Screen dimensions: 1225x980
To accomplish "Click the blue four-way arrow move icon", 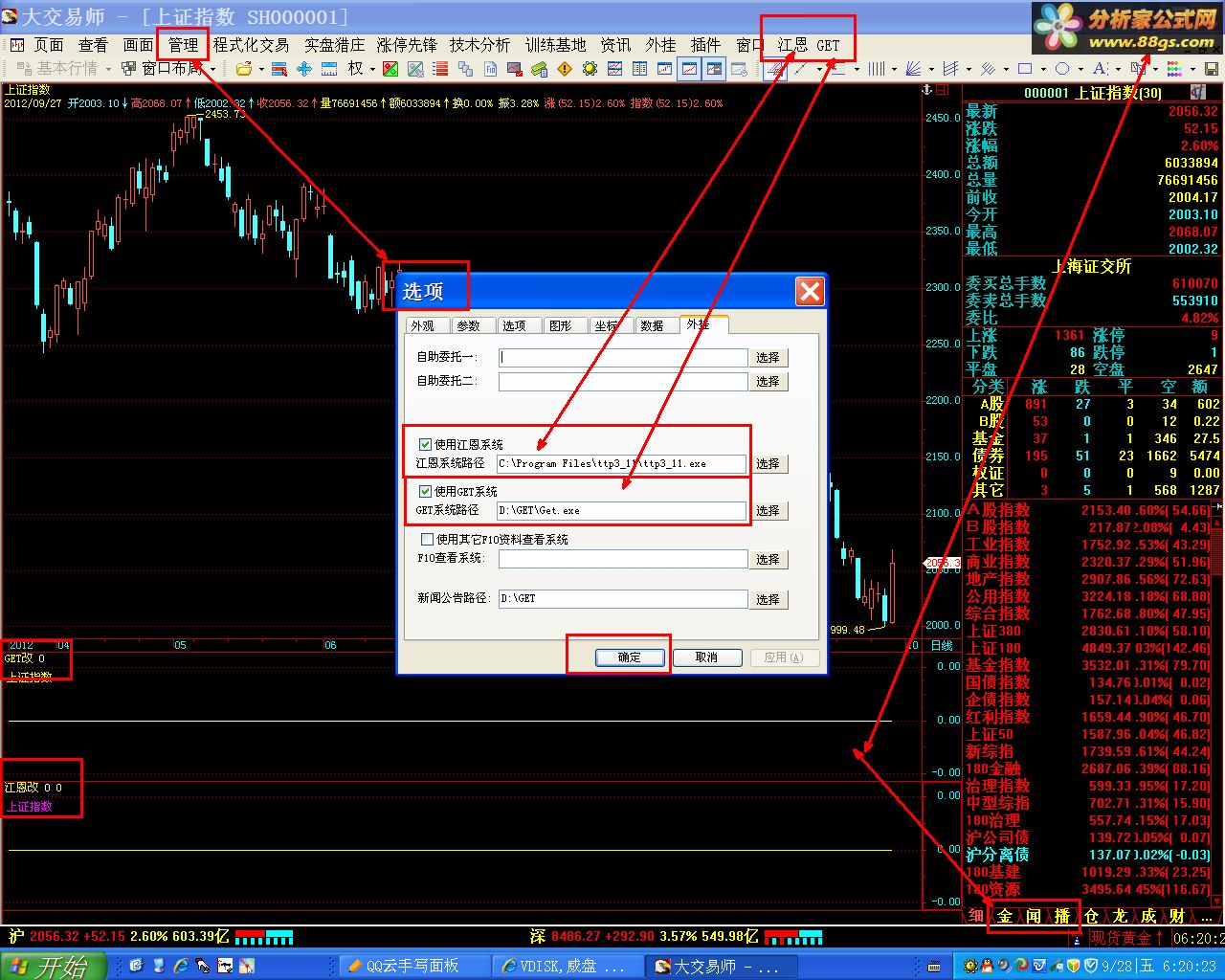I will pos(304,69).
